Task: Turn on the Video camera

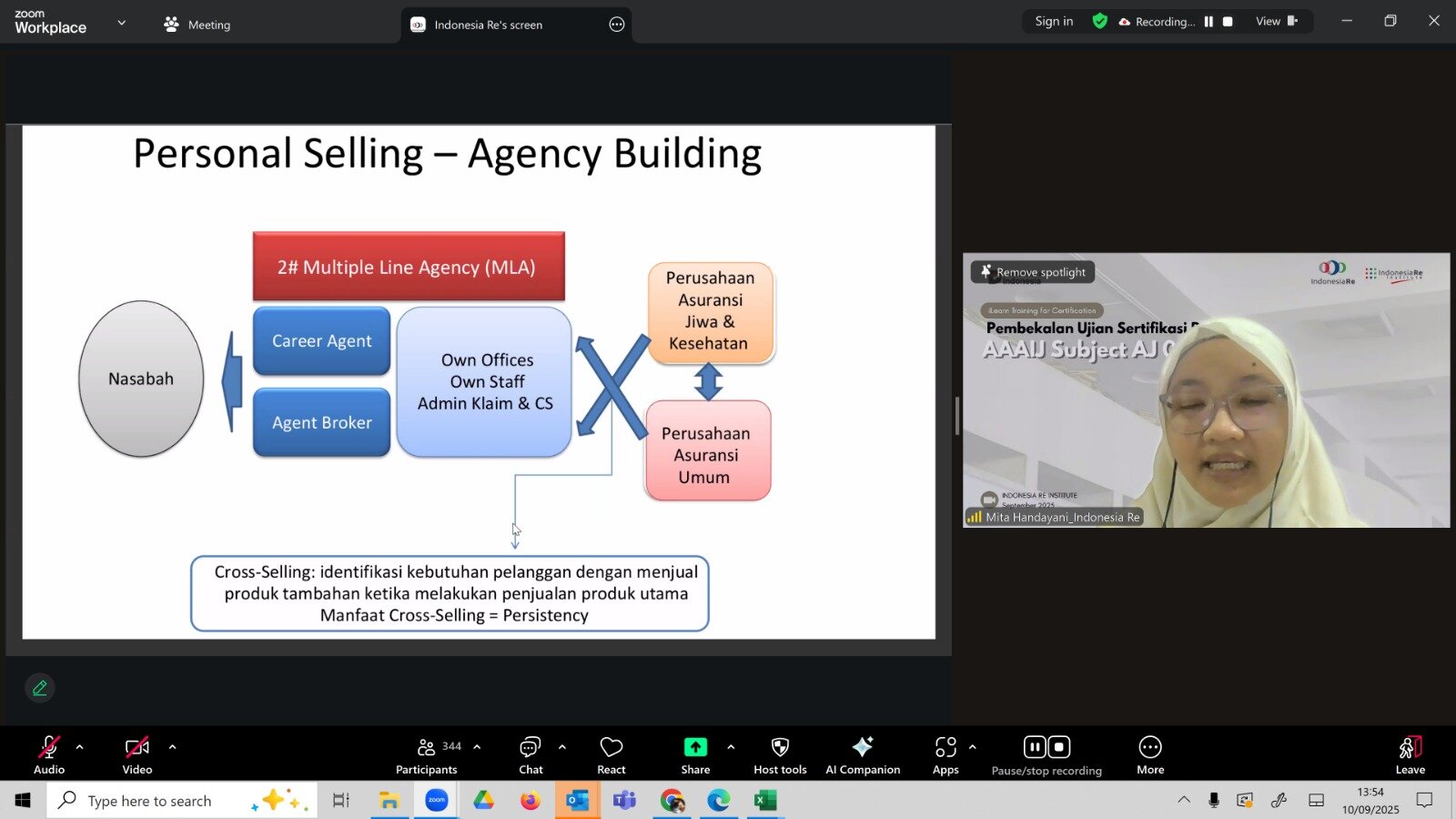Action: (137, 755)
